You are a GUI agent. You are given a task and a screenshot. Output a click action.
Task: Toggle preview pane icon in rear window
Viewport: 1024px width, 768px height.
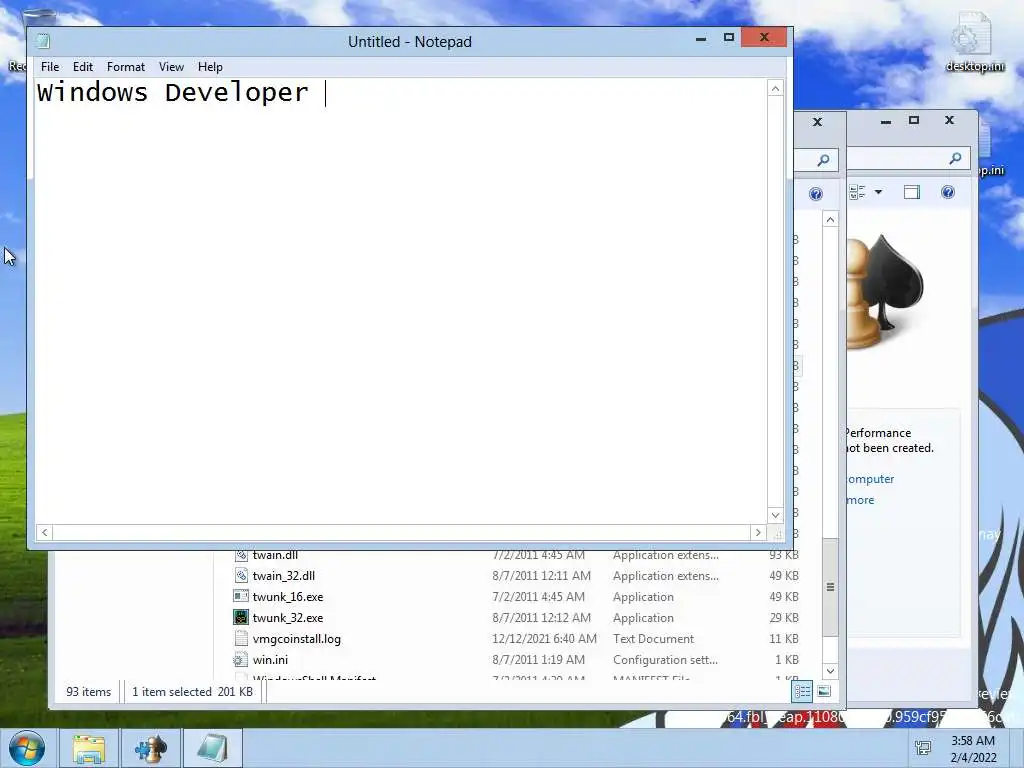coord(912,192)
